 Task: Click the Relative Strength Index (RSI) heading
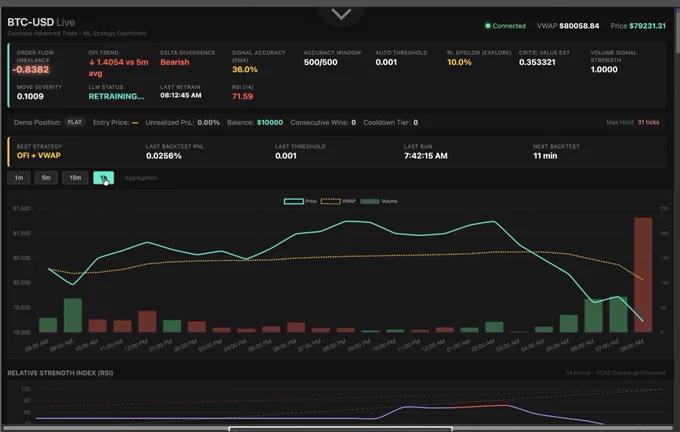pyautogui.click(x=60, y=373)
